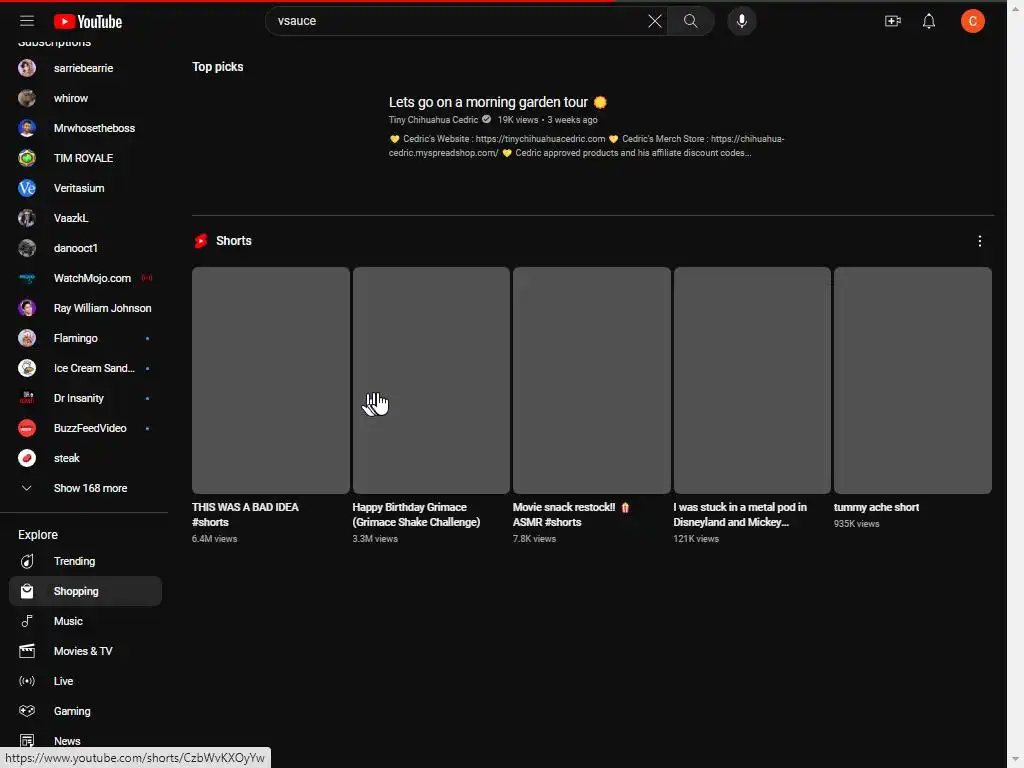Click the magnifier search button
The image size is (1024, 768).
click(x=690, y=21)
